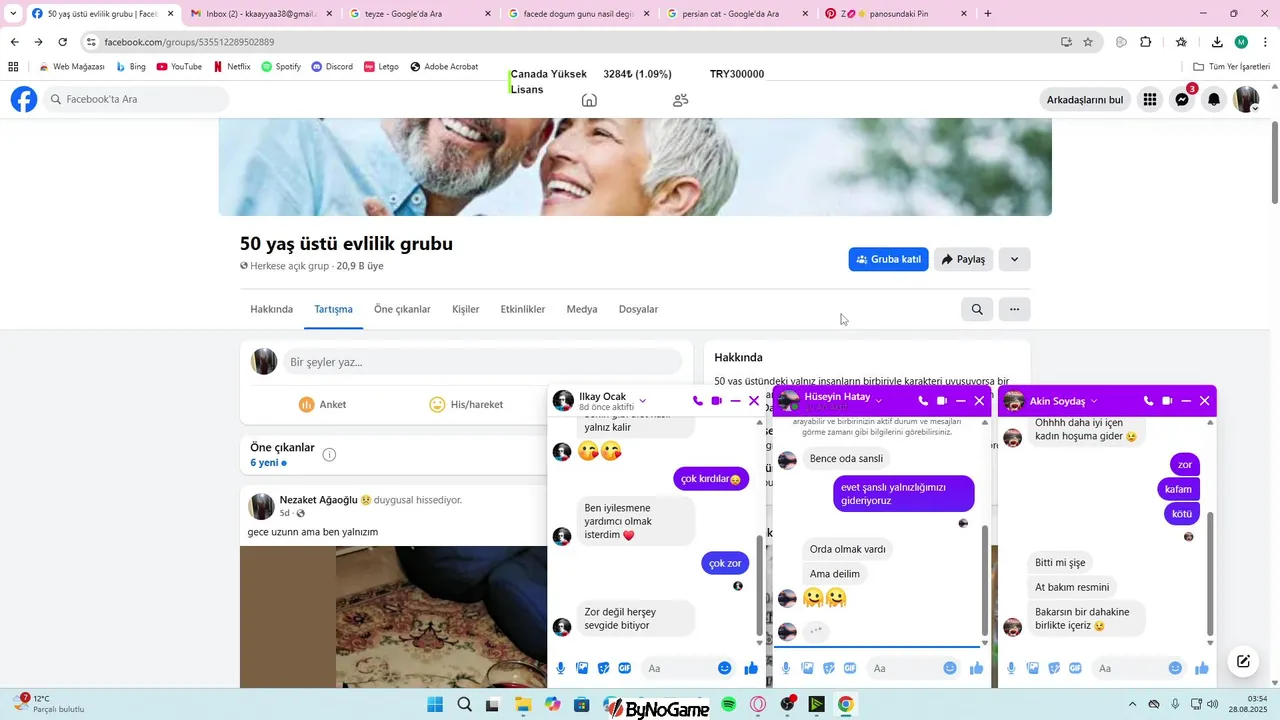The height and width of the screenshot is (720, 1280).
Task: Record voice clip in Akin Soydaş chat
Action: point(1011,668)
